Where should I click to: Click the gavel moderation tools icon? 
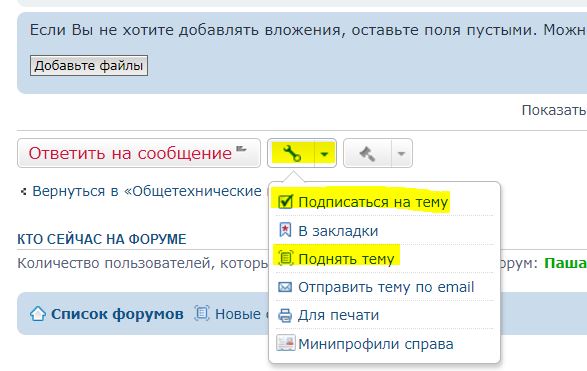click(x=367, y=153)
